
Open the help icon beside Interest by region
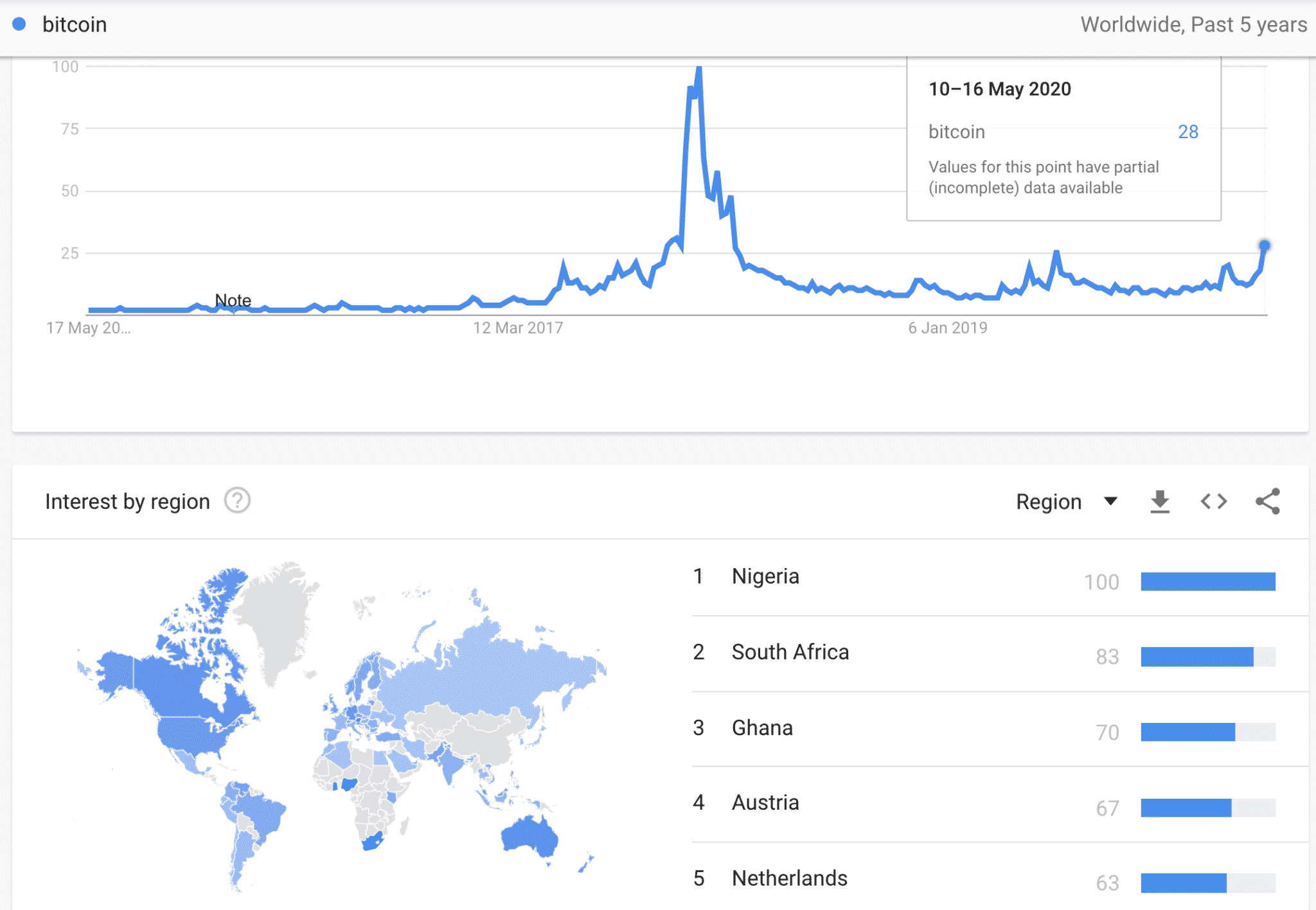pyautogui.click(x=237, y=501)
